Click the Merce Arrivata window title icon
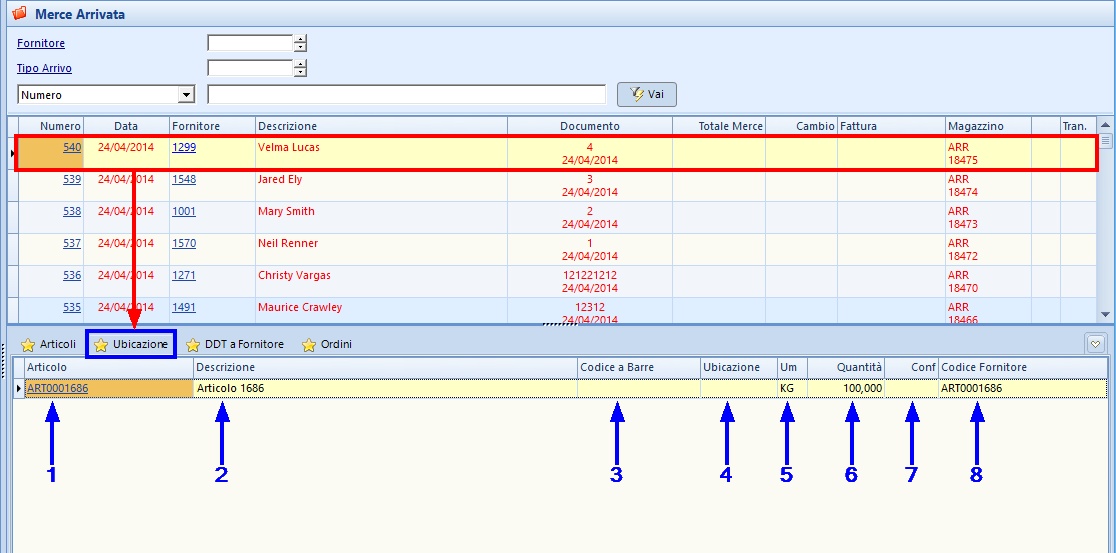This screenshot has height=553, width=1116. tap(18, 14)
